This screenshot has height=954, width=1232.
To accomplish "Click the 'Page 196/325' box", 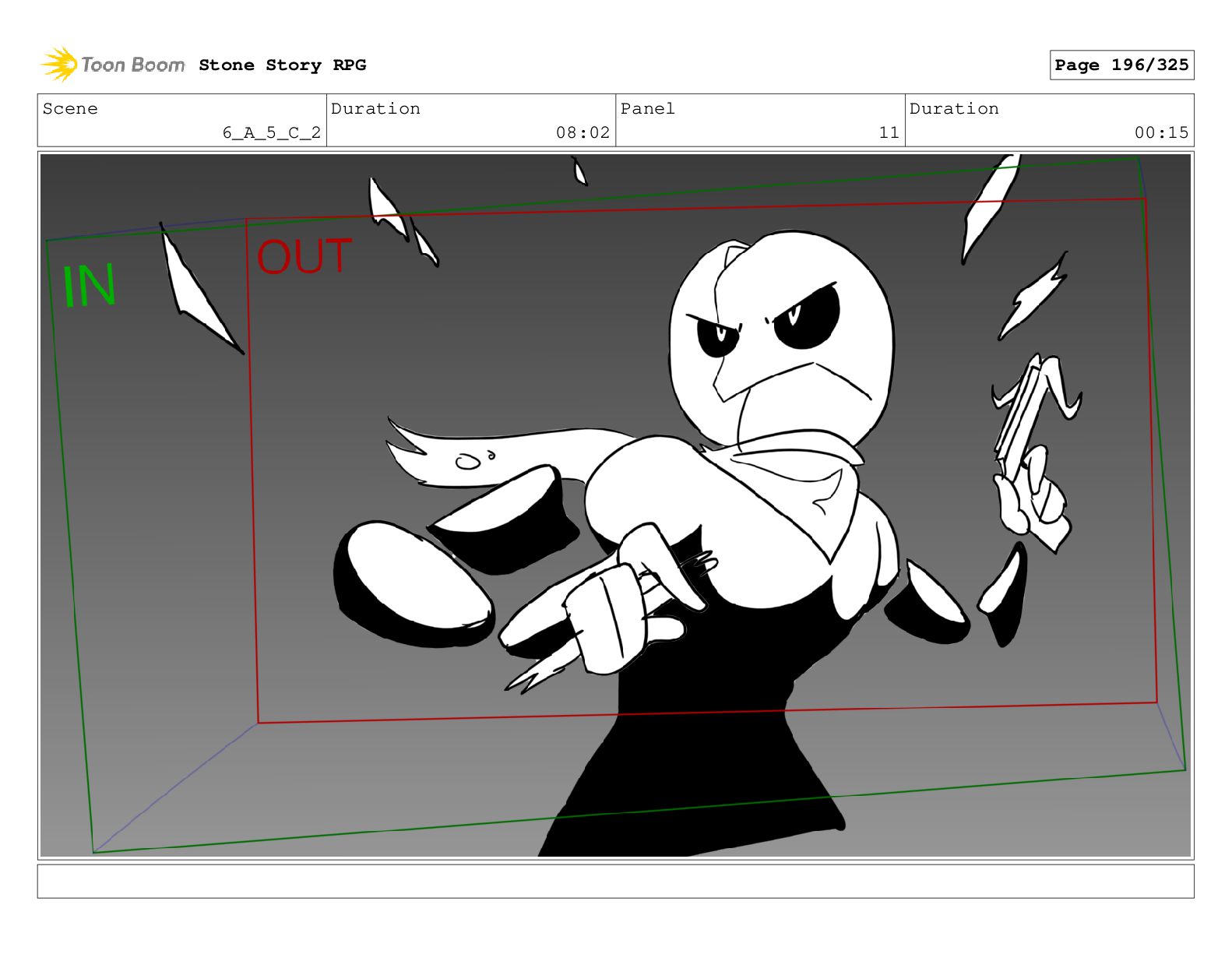I will tap(1121, 65).
